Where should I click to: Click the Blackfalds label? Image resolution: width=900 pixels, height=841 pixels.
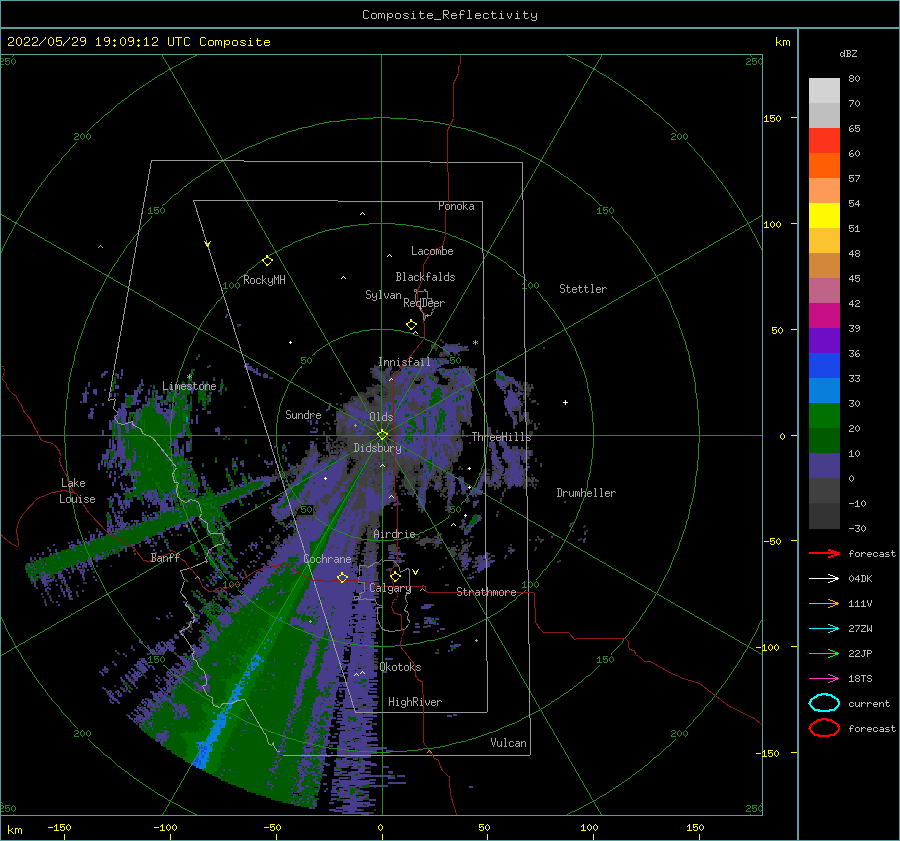pyautogui.click(x=425, y=277)
